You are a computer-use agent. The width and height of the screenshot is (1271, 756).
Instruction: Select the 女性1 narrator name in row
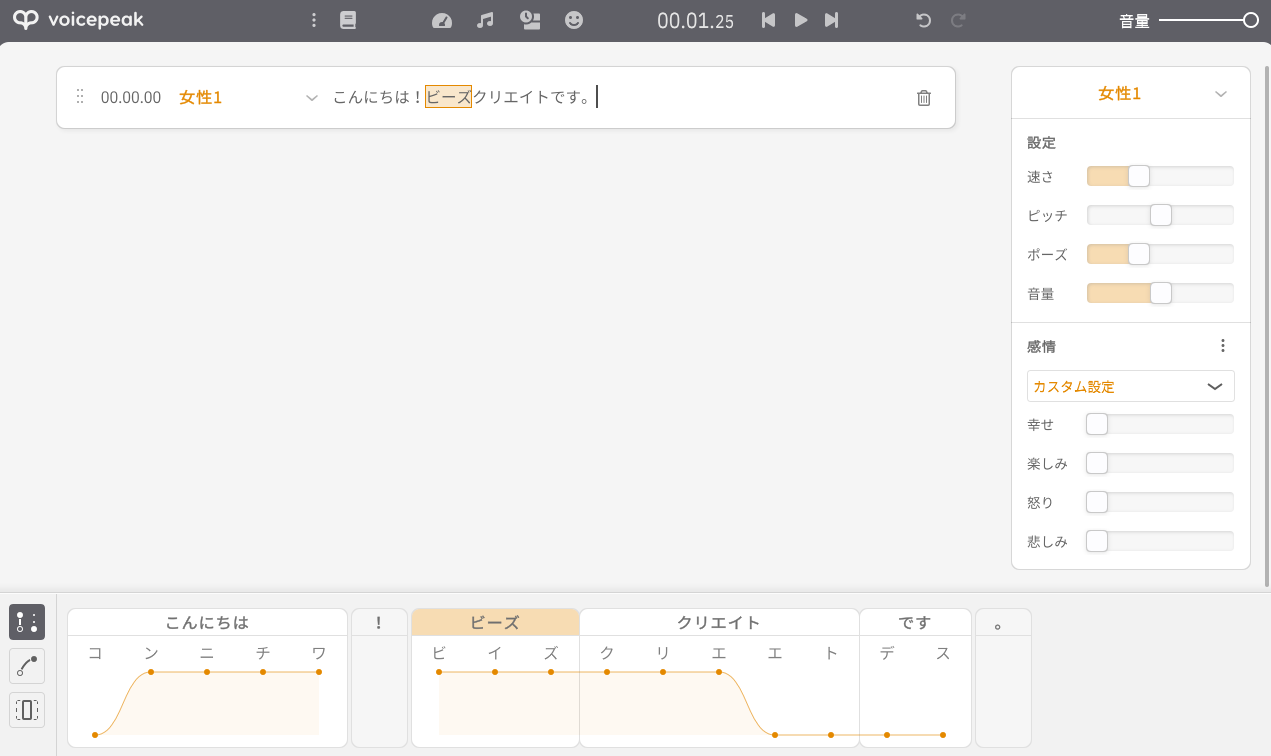200,97
